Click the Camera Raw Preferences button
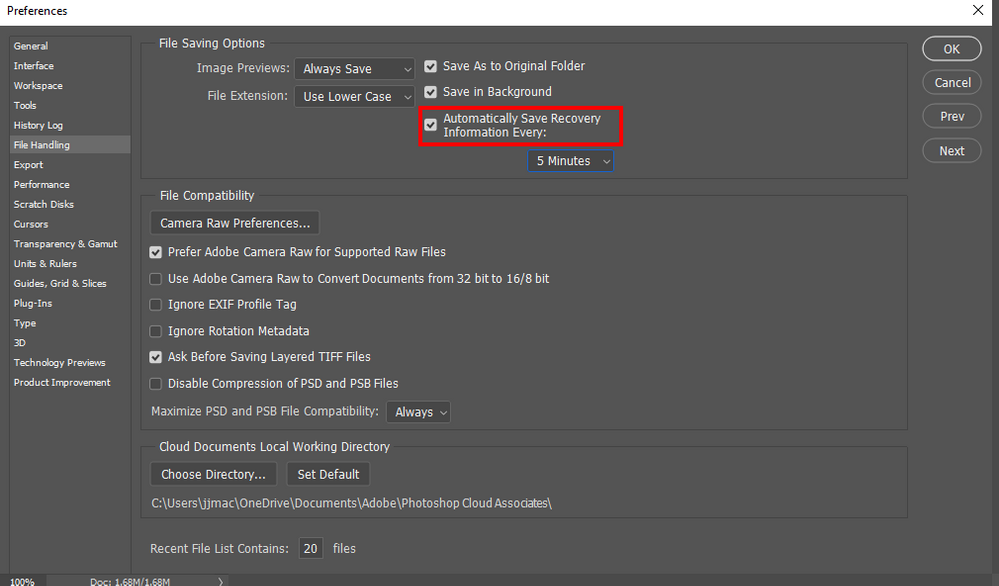 [235, 223]
